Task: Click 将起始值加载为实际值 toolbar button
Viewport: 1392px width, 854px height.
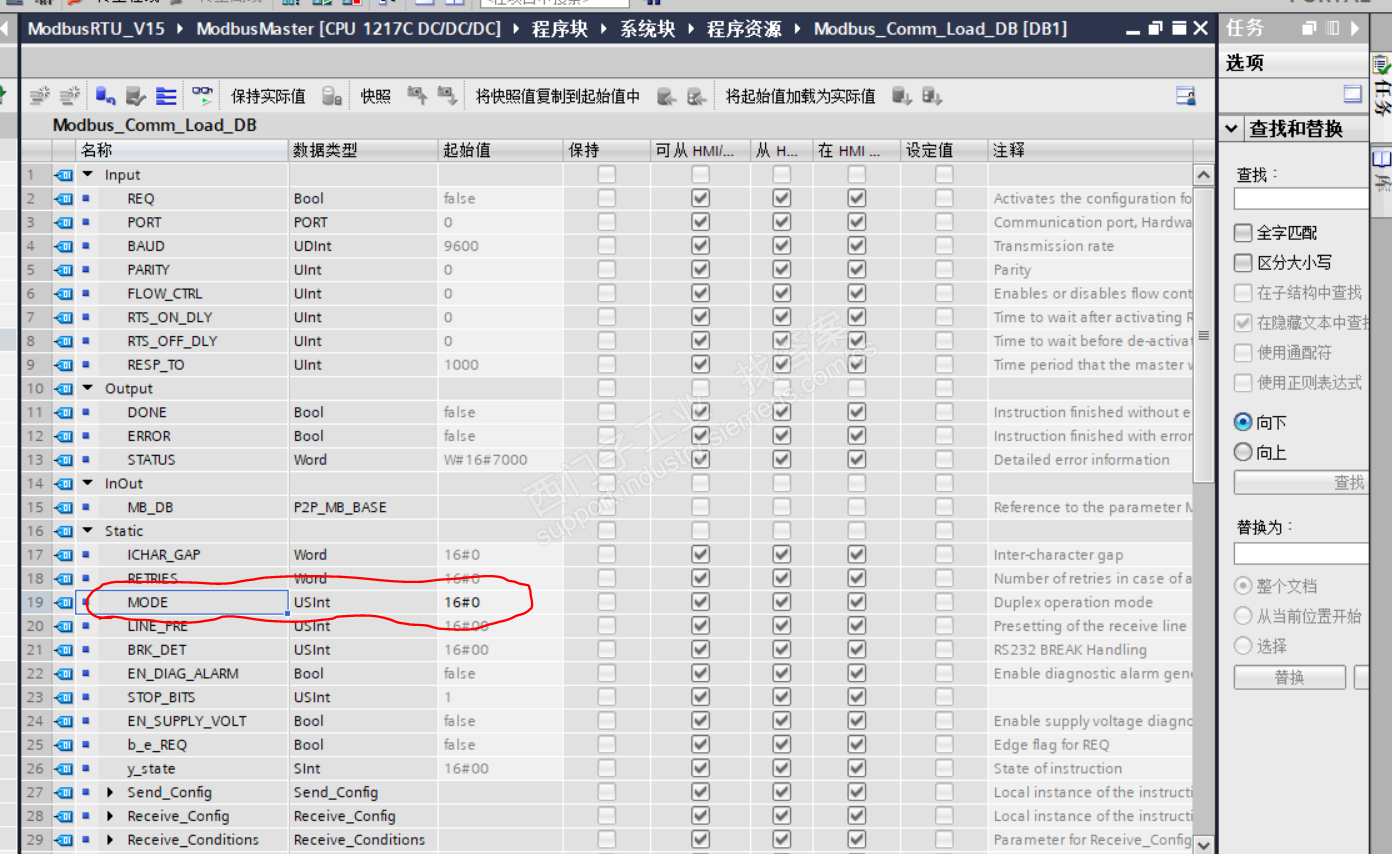Action: 800,96
